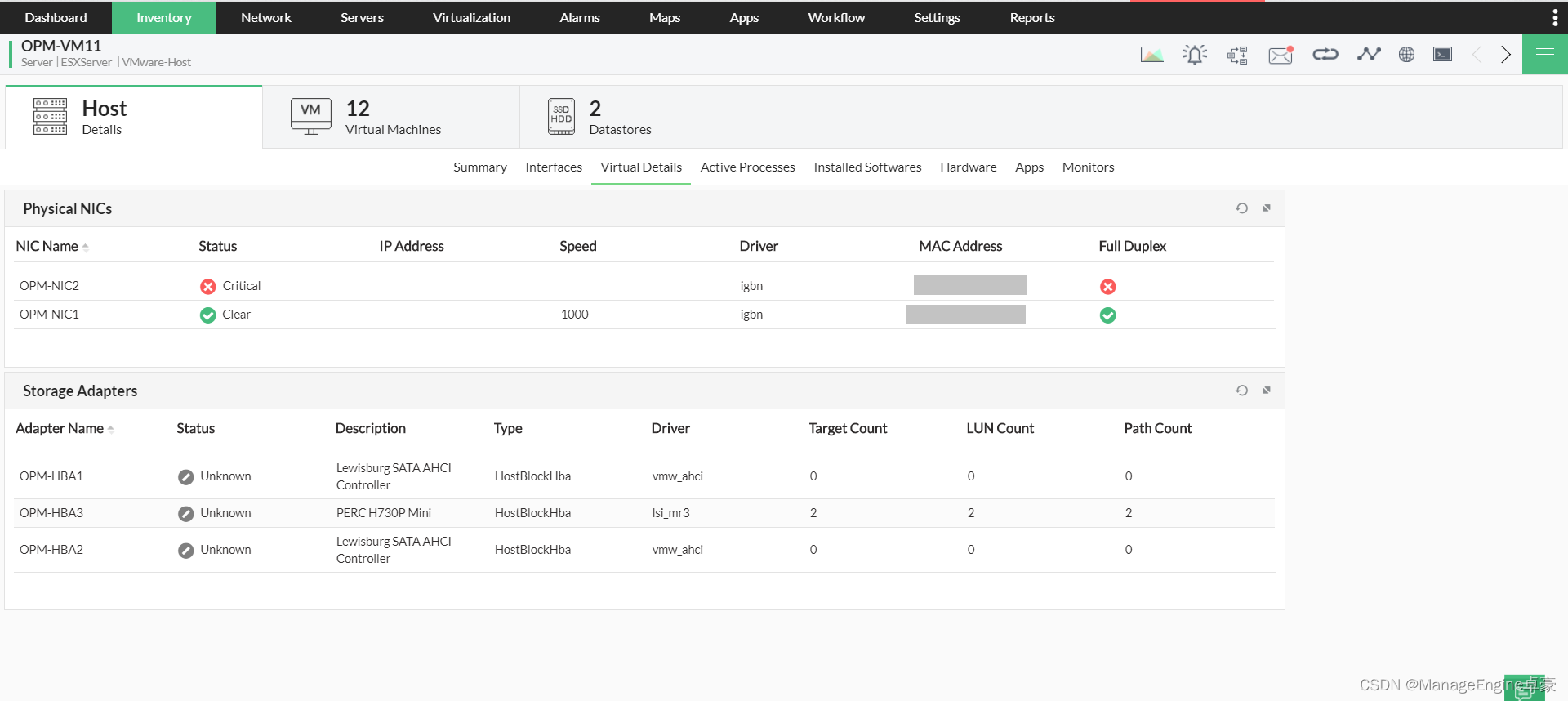Image resolution: width=1568 pixels, height=701 pixels.
Task: Click the speed value 1000
Action: 575,315
